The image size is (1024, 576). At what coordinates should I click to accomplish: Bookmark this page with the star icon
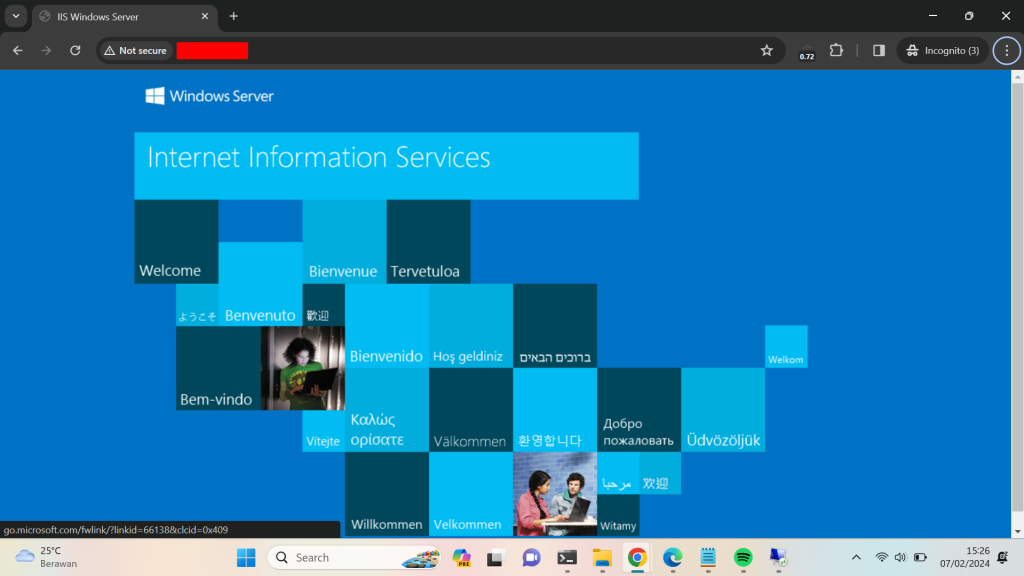pos(767,51)
